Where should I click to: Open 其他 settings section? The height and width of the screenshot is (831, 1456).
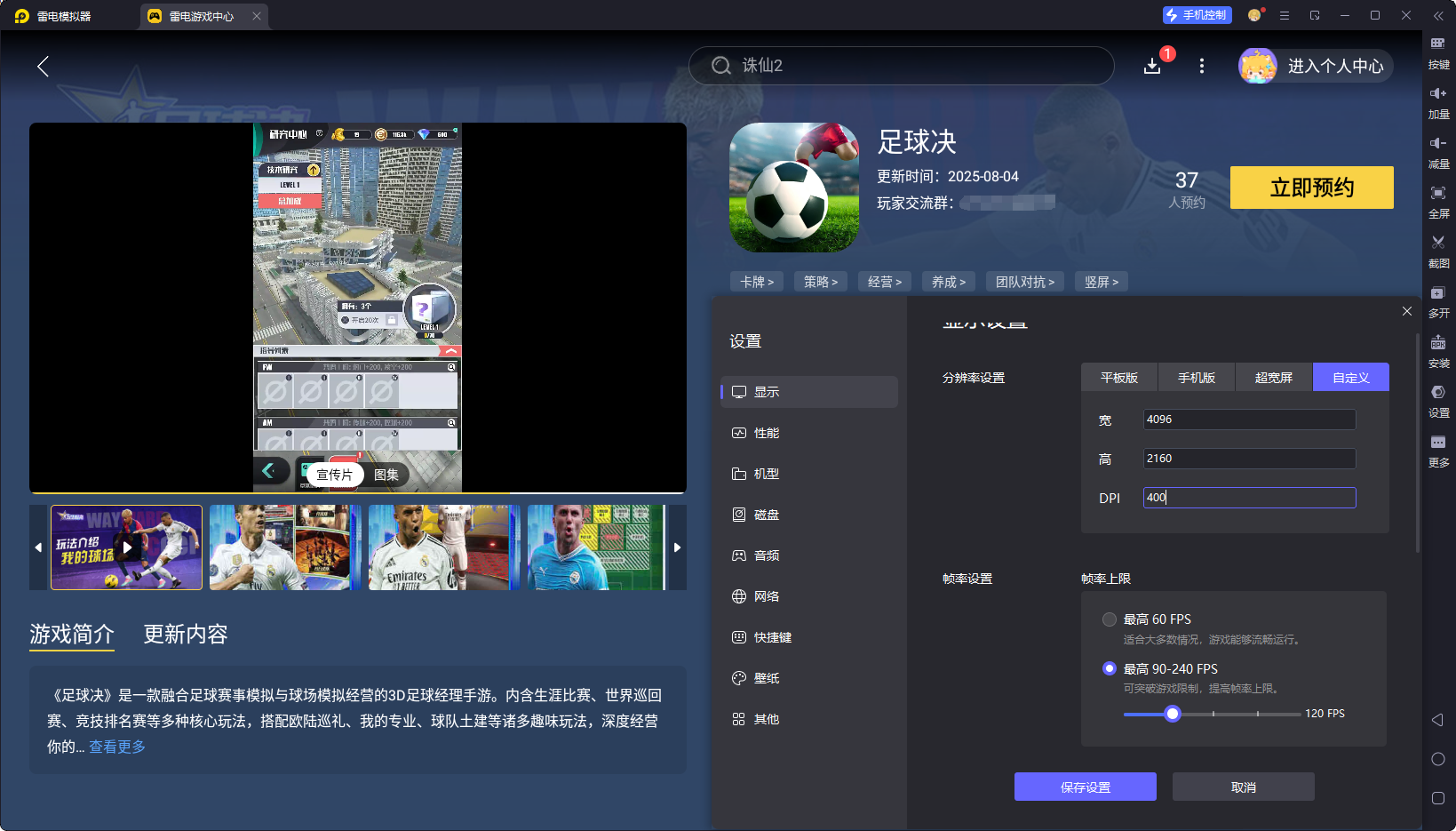(809, 719)
